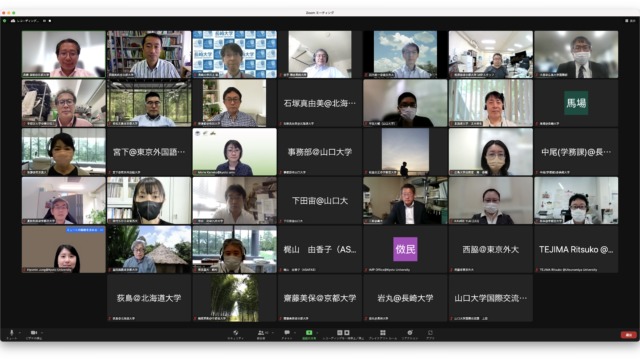640x360 pixels.
Task: Select the 山口大学国際交流… participant tile
Action: [x=491, y=298]
